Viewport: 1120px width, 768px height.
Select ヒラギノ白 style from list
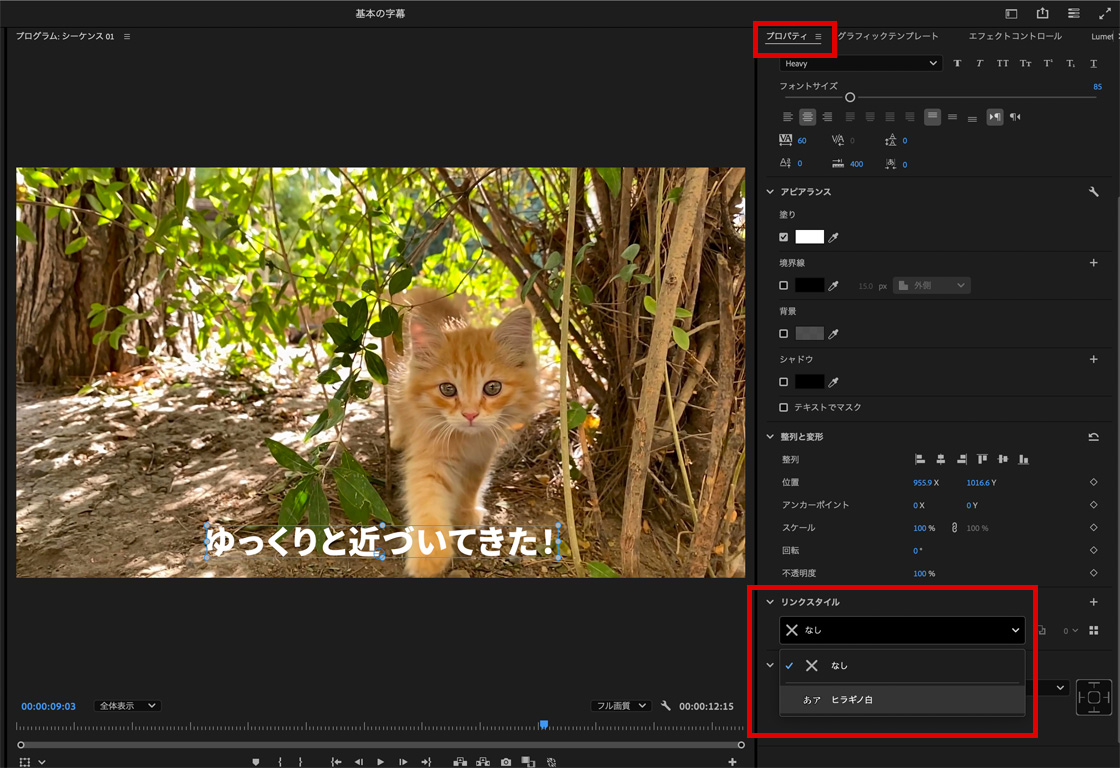902,700
